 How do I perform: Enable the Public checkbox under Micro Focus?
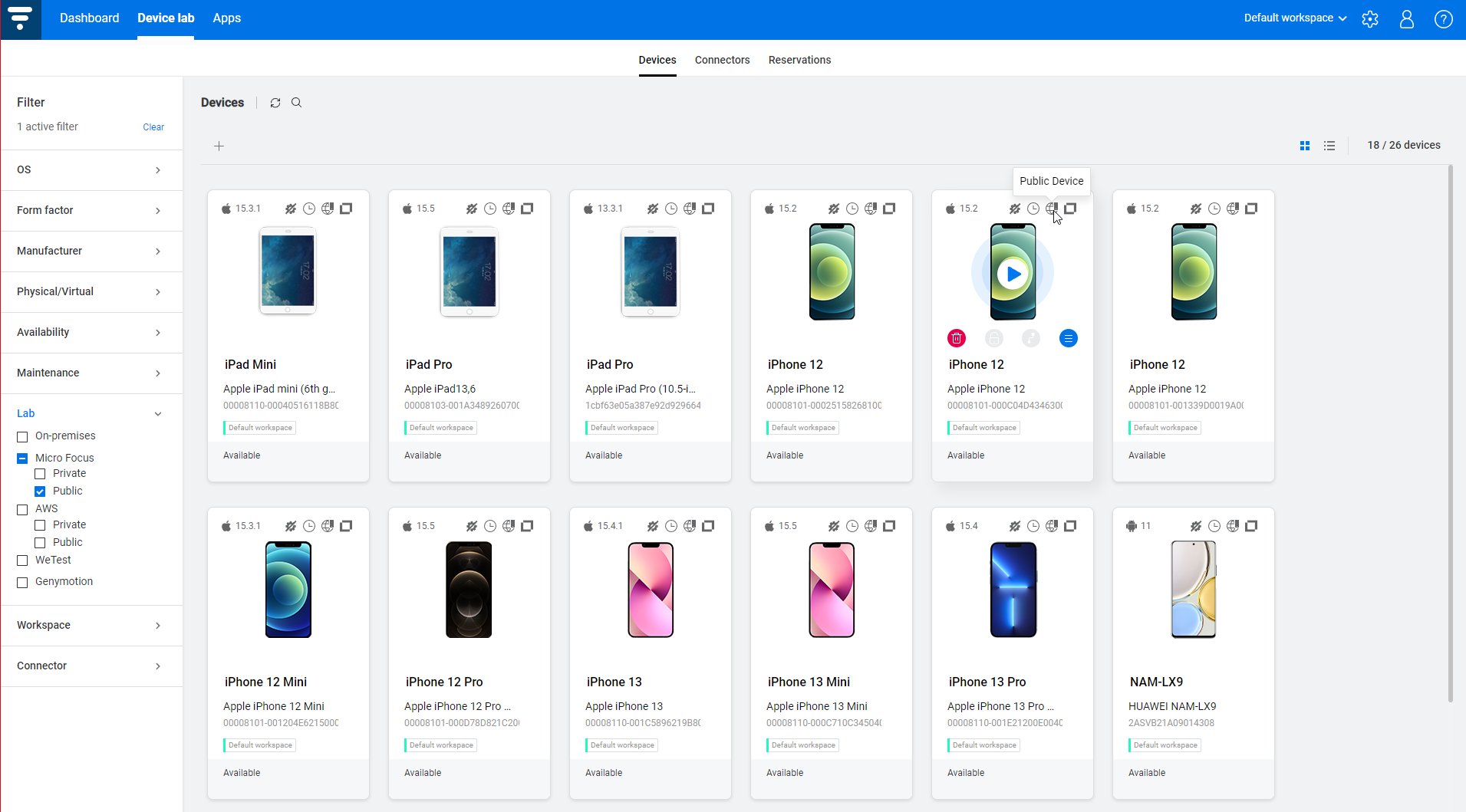click(x=40, y=491)
